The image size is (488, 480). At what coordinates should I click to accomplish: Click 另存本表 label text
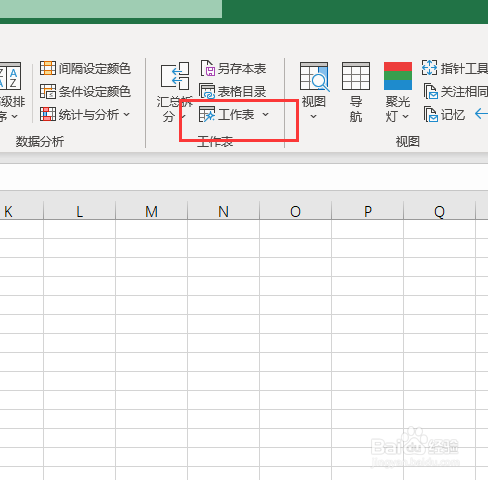click(242, 69)
